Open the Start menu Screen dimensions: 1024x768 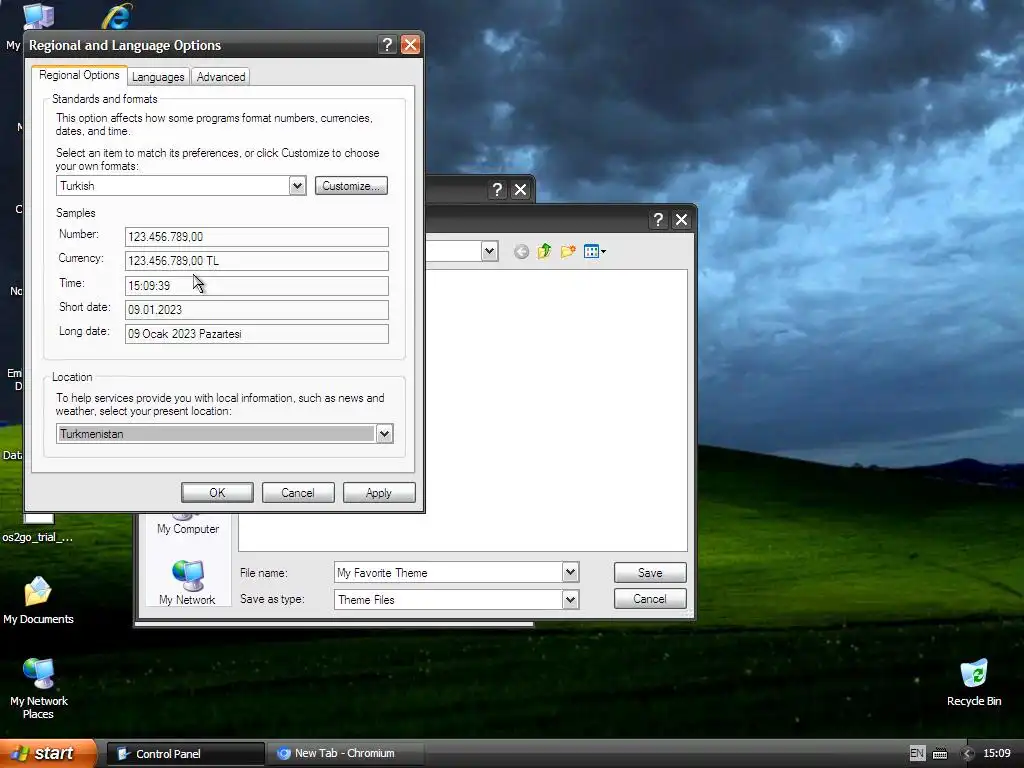[x=47, y=753]
